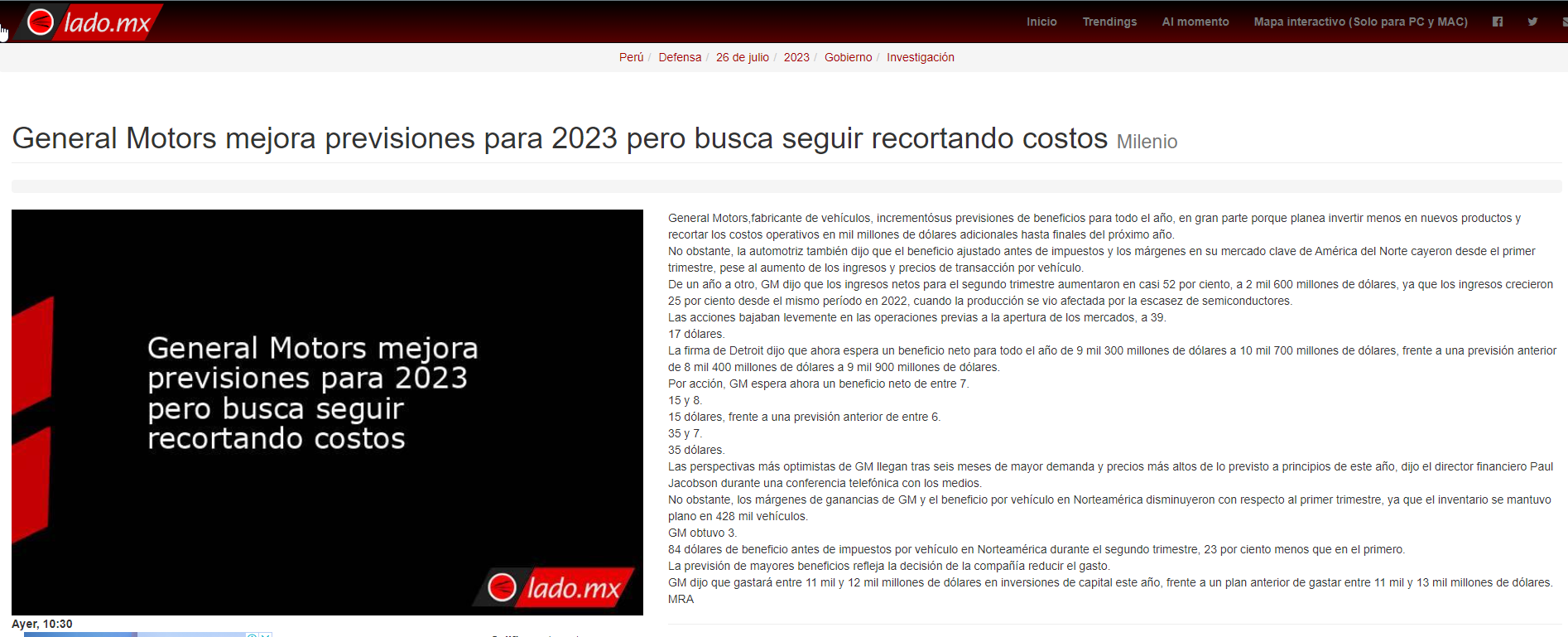
Task: Click the Milenio source label
Action: pyautogui.click(x=1147, y=142)
